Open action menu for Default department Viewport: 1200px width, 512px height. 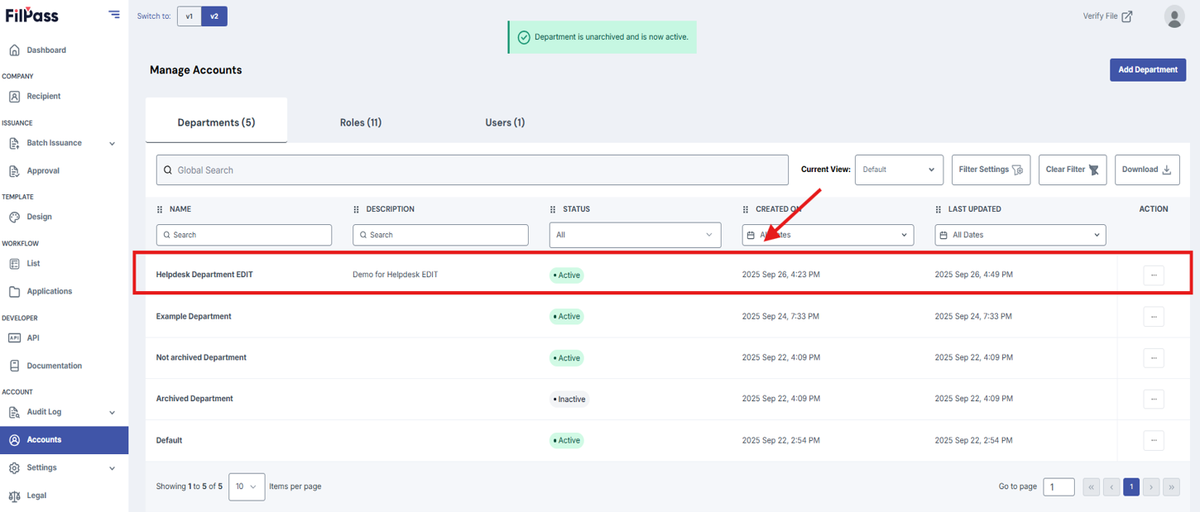pyautogui.click(x=1153, y=440)
